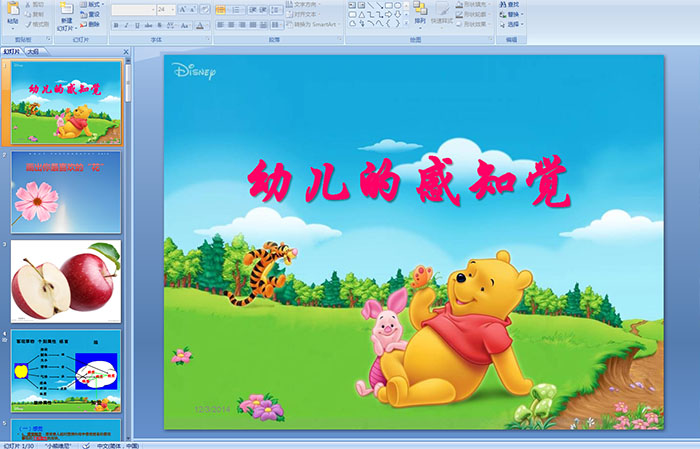Open the slide Layout (版式) dropdown
Viewport: 700px width, 449px height.
[x=92, y=4]
